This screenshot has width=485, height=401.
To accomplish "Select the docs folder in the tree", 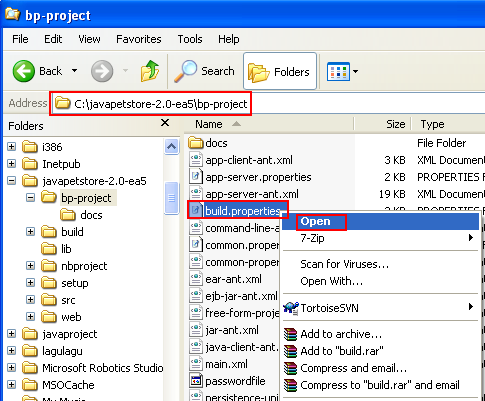I will [91, 215].
